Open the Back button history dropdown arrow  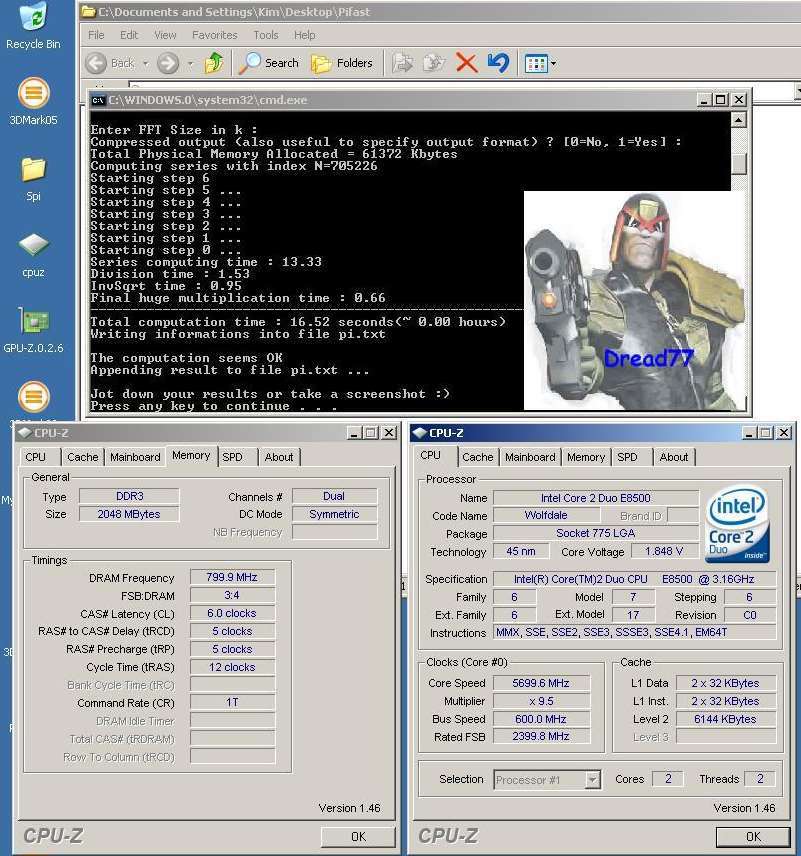coord(145,64)
